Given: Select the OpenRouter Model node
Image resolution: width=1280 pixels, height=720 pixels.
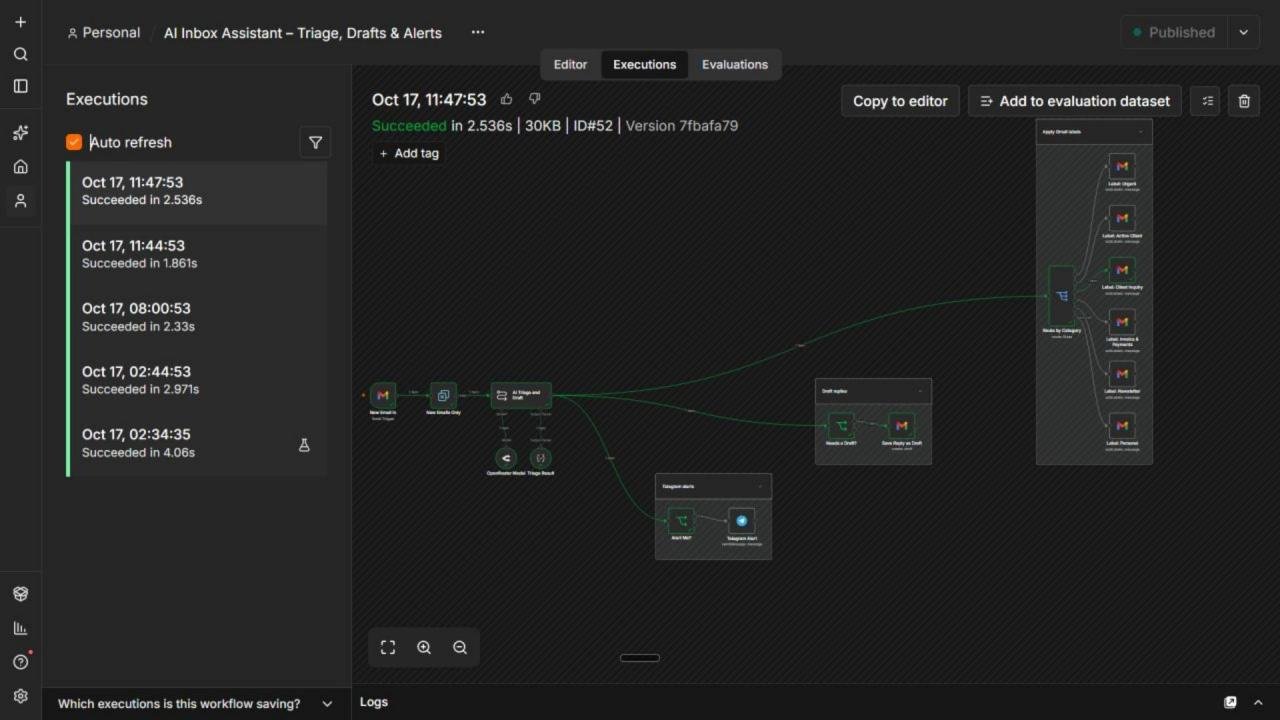Looking at the screenshot, I should pyautogui.click(x=506, y=457).
